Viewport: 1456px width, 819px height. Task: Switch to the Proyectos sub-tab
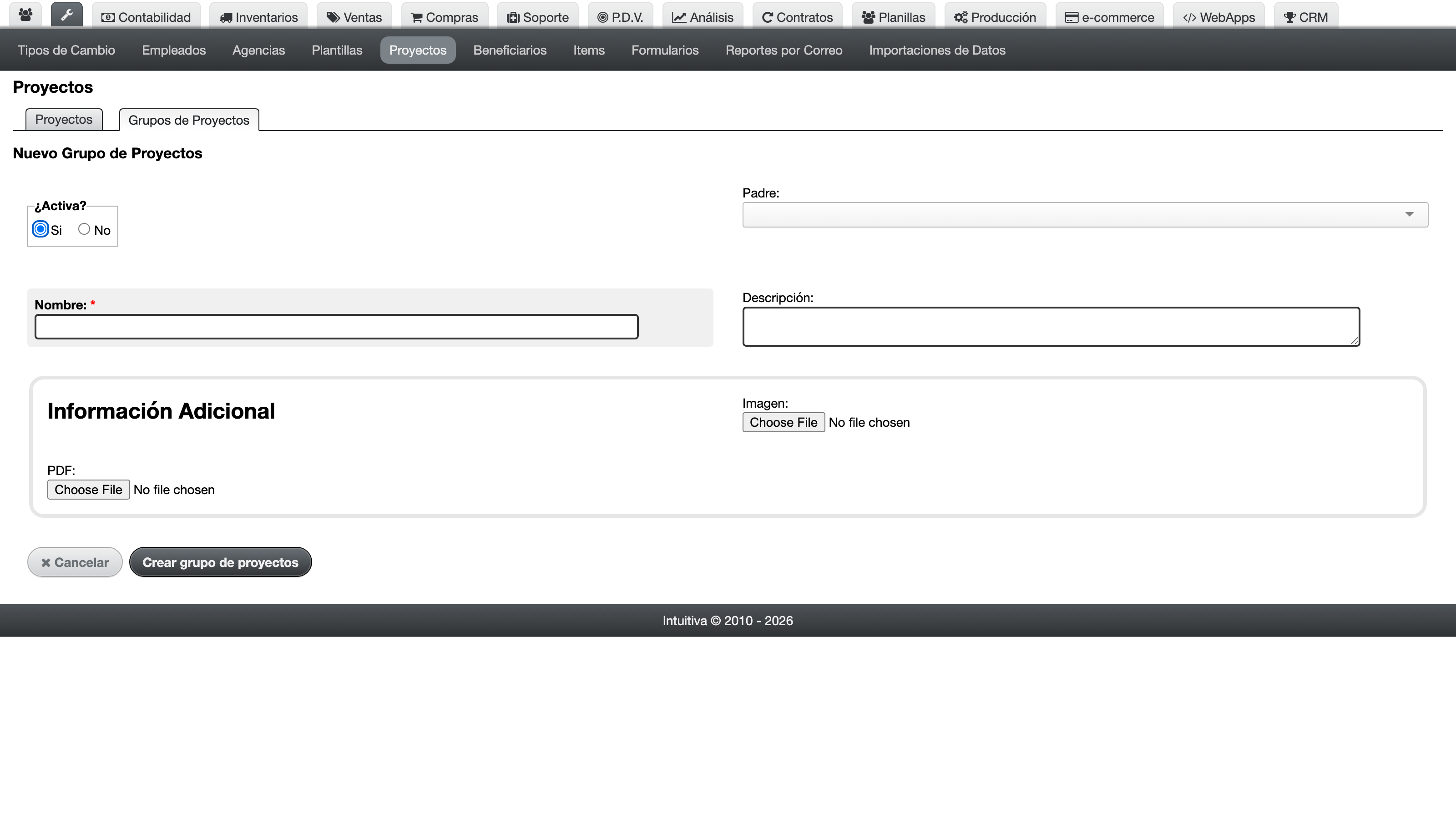64,119
